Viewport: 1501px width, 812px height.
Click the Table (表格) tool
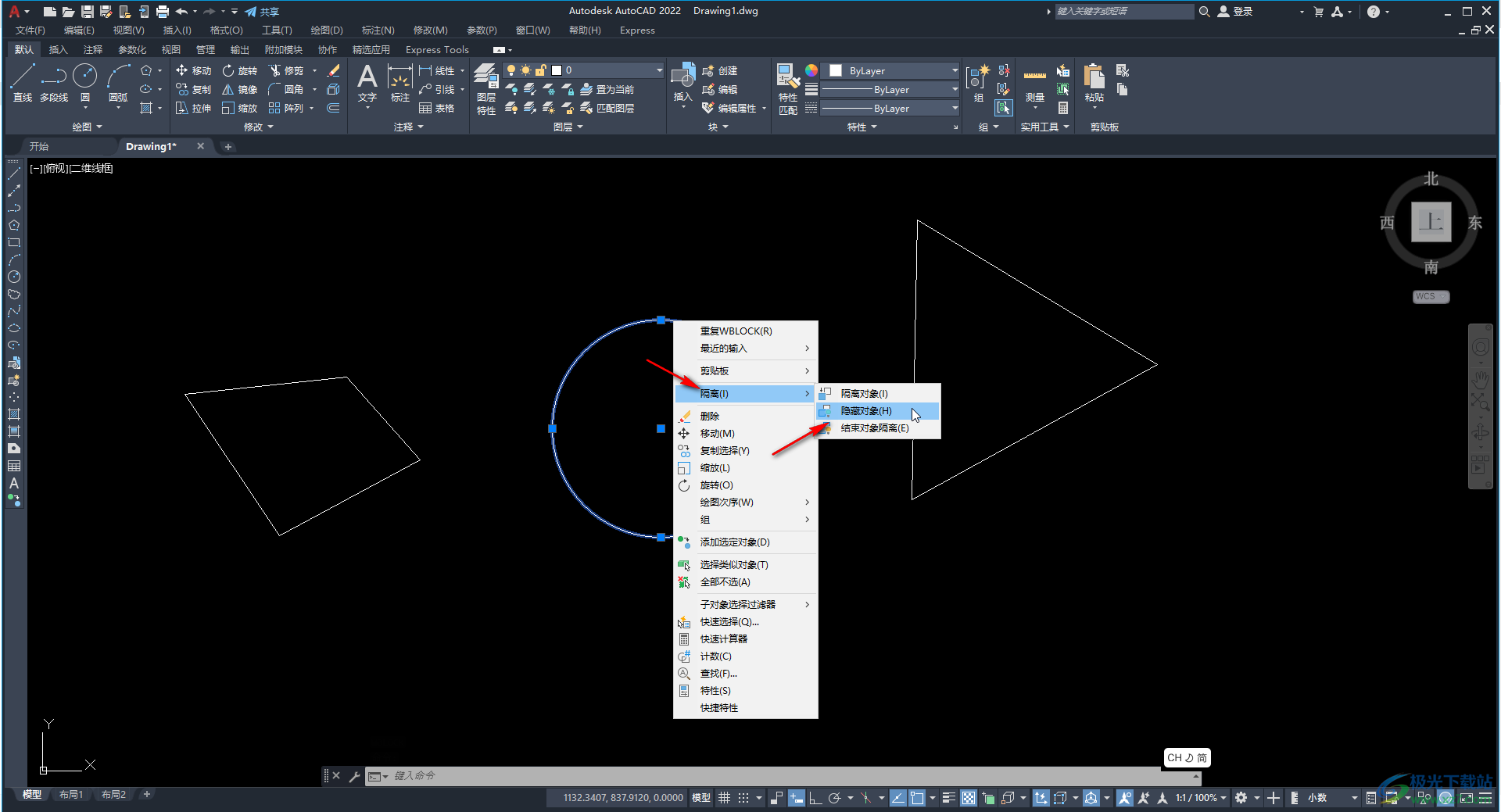click(436, 108)
